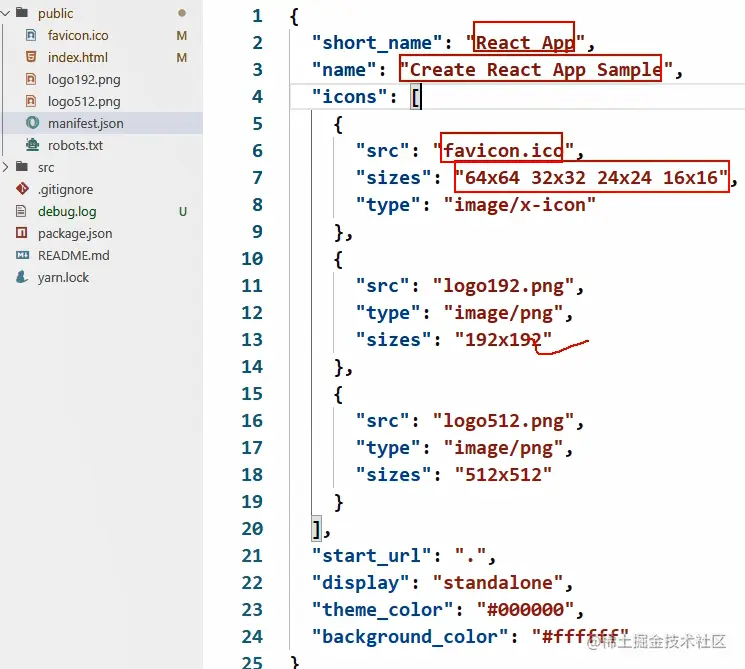Click the "#000000" theme color value
The width and height of the screenshot is (745, 669).
click(x=525, y=610)
